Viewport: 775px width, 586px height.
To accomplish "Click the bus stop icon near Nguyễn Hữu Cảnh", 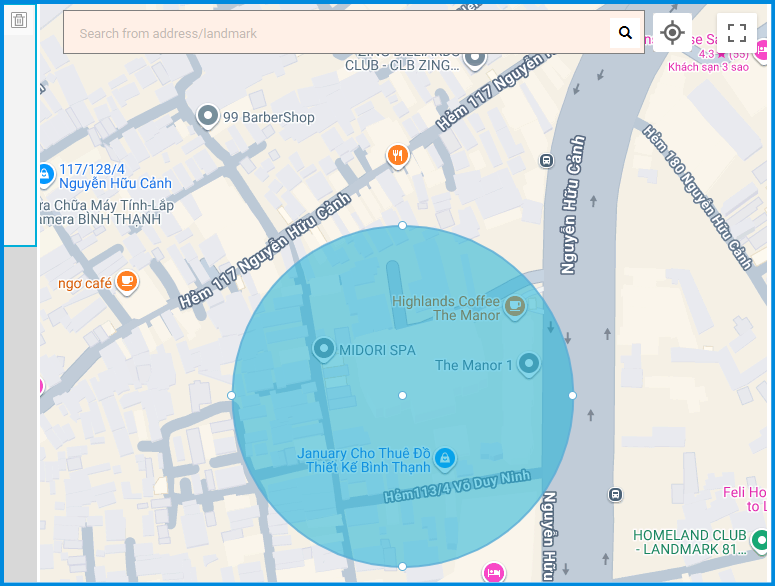I will click(x=546, y=160).
